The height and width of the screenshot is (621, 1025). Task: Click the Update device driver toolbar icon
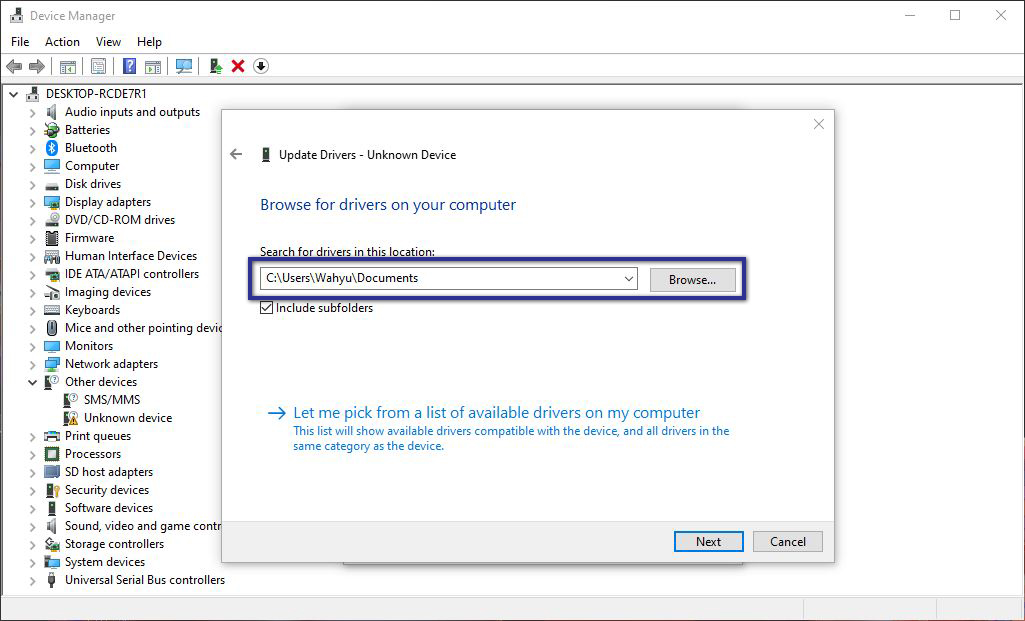(x=215, y=66)
